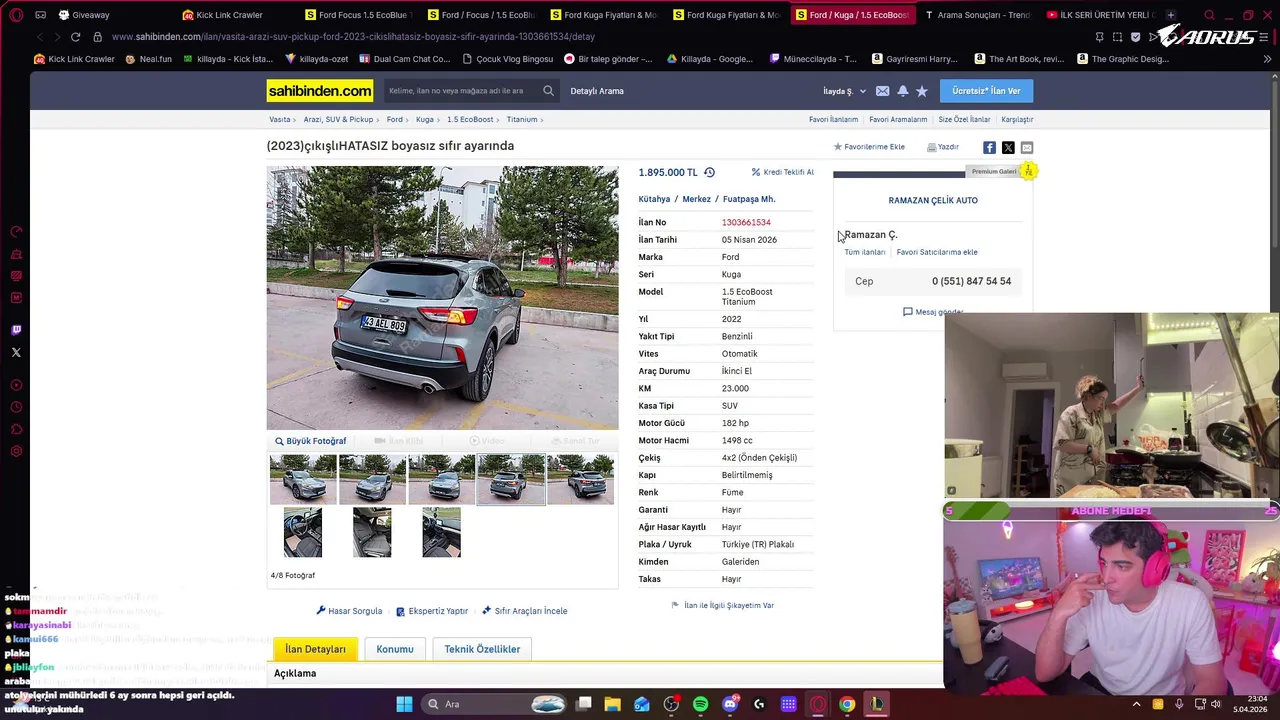1280x720 pixels.
Task: Open messages envelope icon in site header
Action: (x=882, y=91)
